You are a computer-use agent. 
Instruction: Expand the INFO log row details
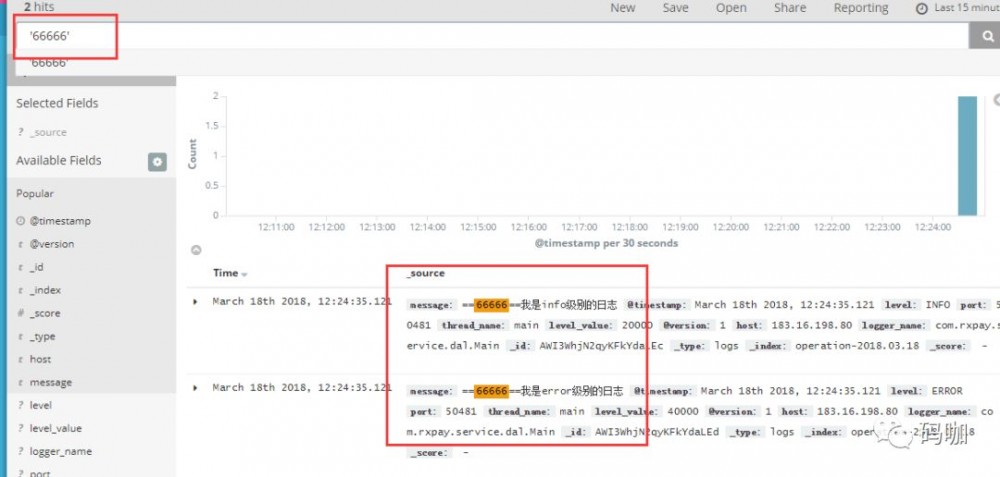click(195, 302)
